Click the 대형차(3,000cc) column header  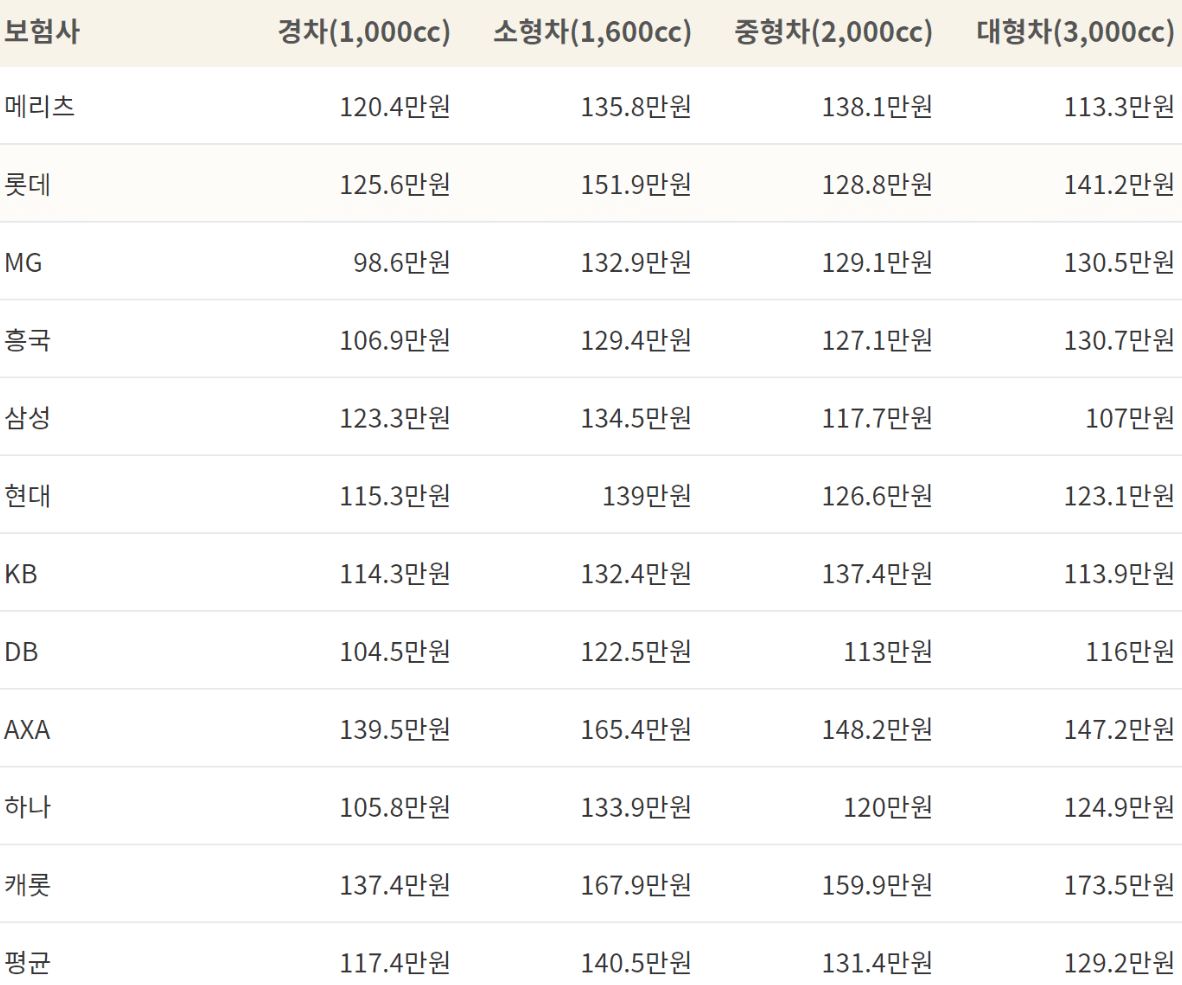click(x=1076, y=32)
